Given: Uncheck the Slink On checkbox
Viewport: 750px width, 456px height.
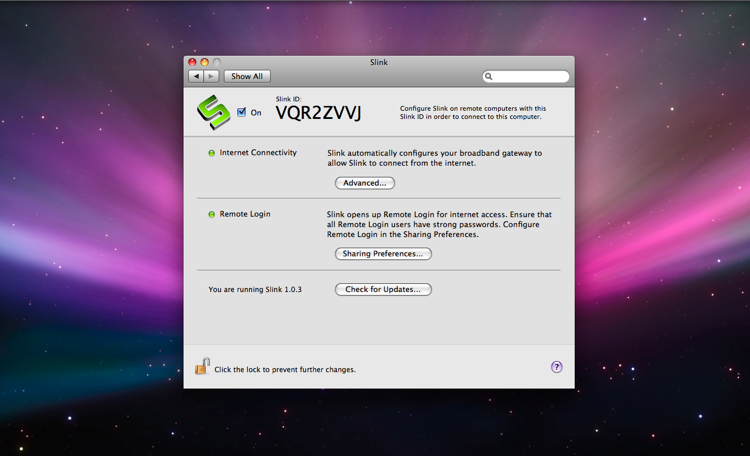Looking at the screenshot, I should (x=242, y=112).
